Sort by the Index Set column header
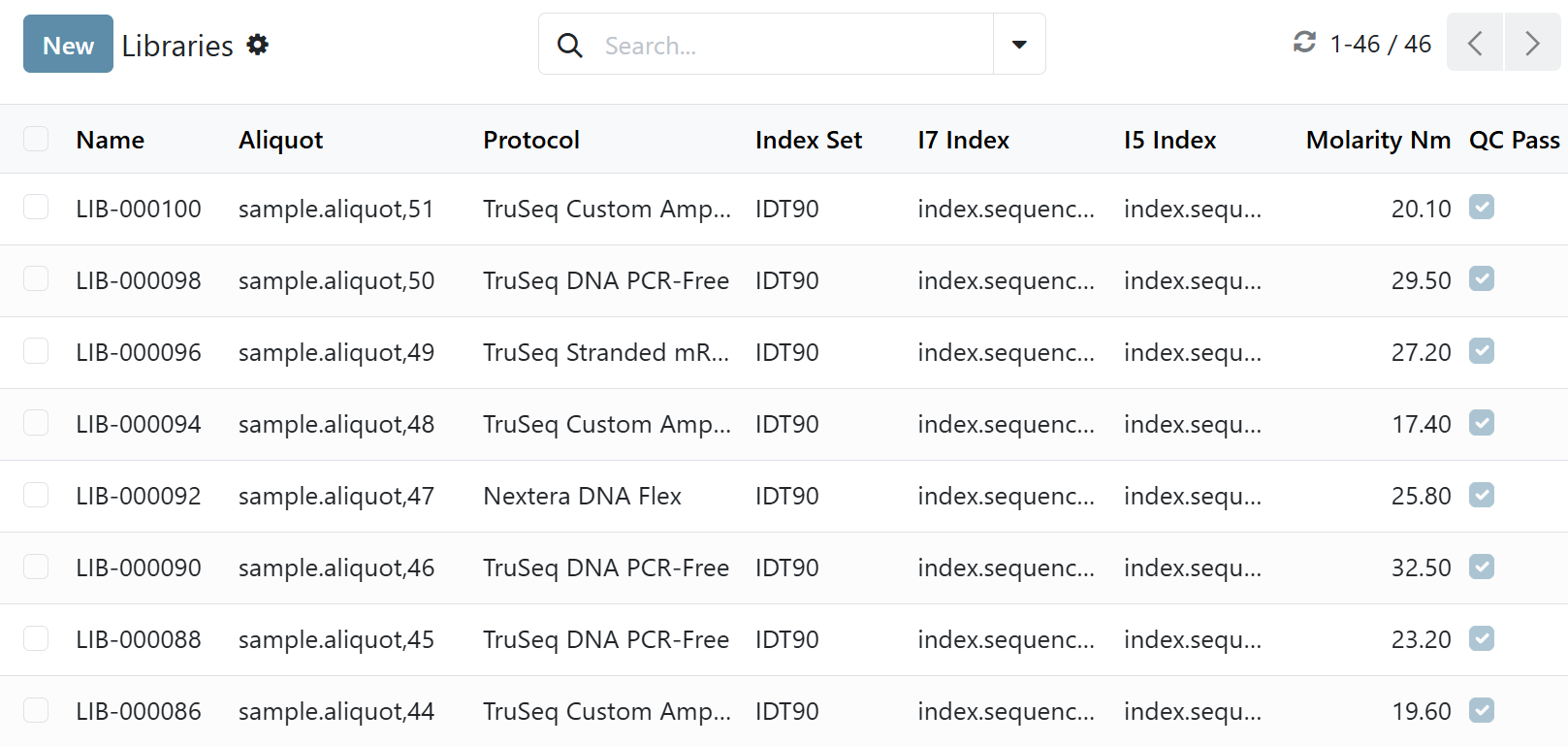Screen dimensions: 1568x746 pyautogui.click(x=809, y=140)
